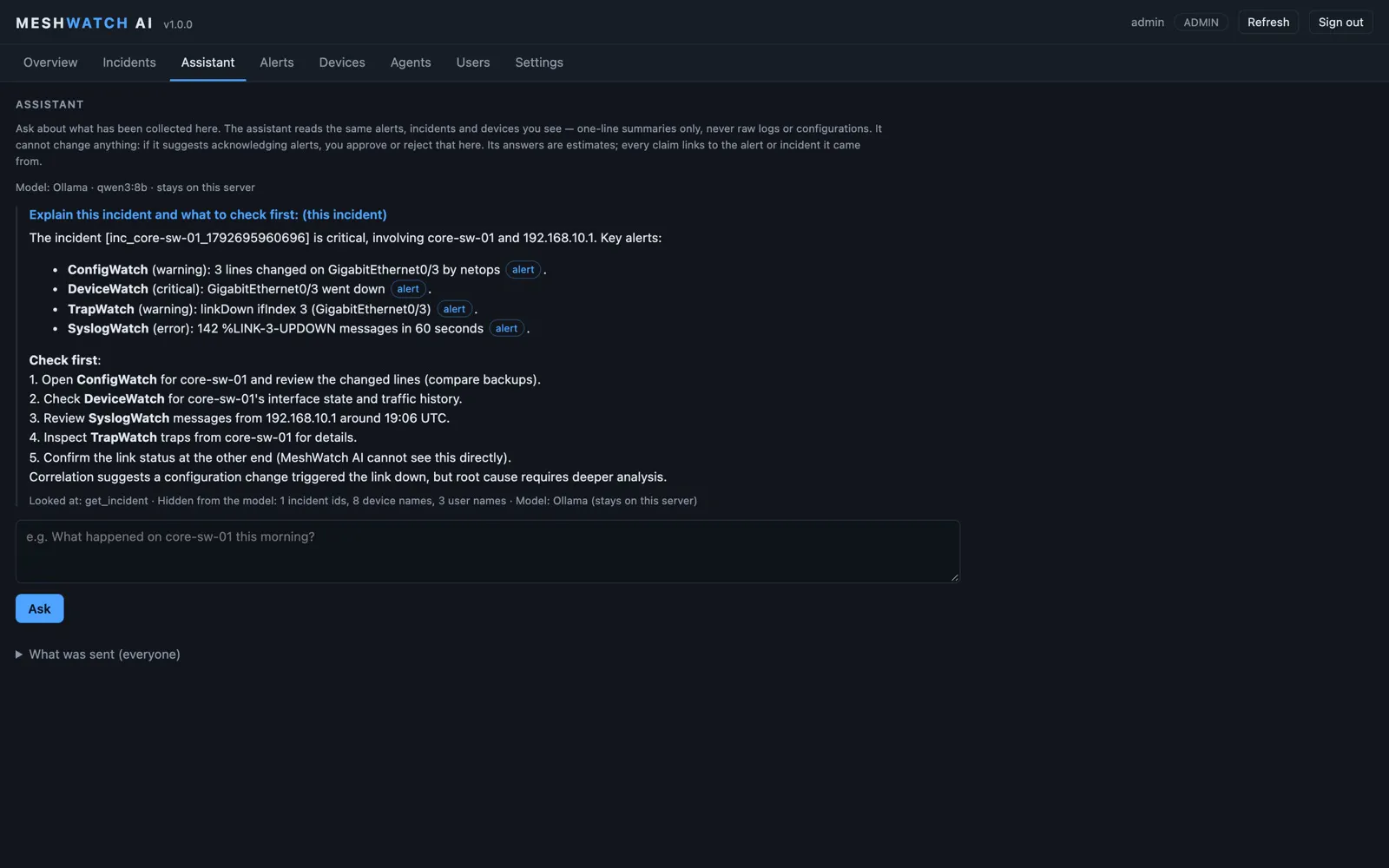Go to the Alerts tab
The width and height of the screenshot is (1389, 868).
(x=277, y=62)
